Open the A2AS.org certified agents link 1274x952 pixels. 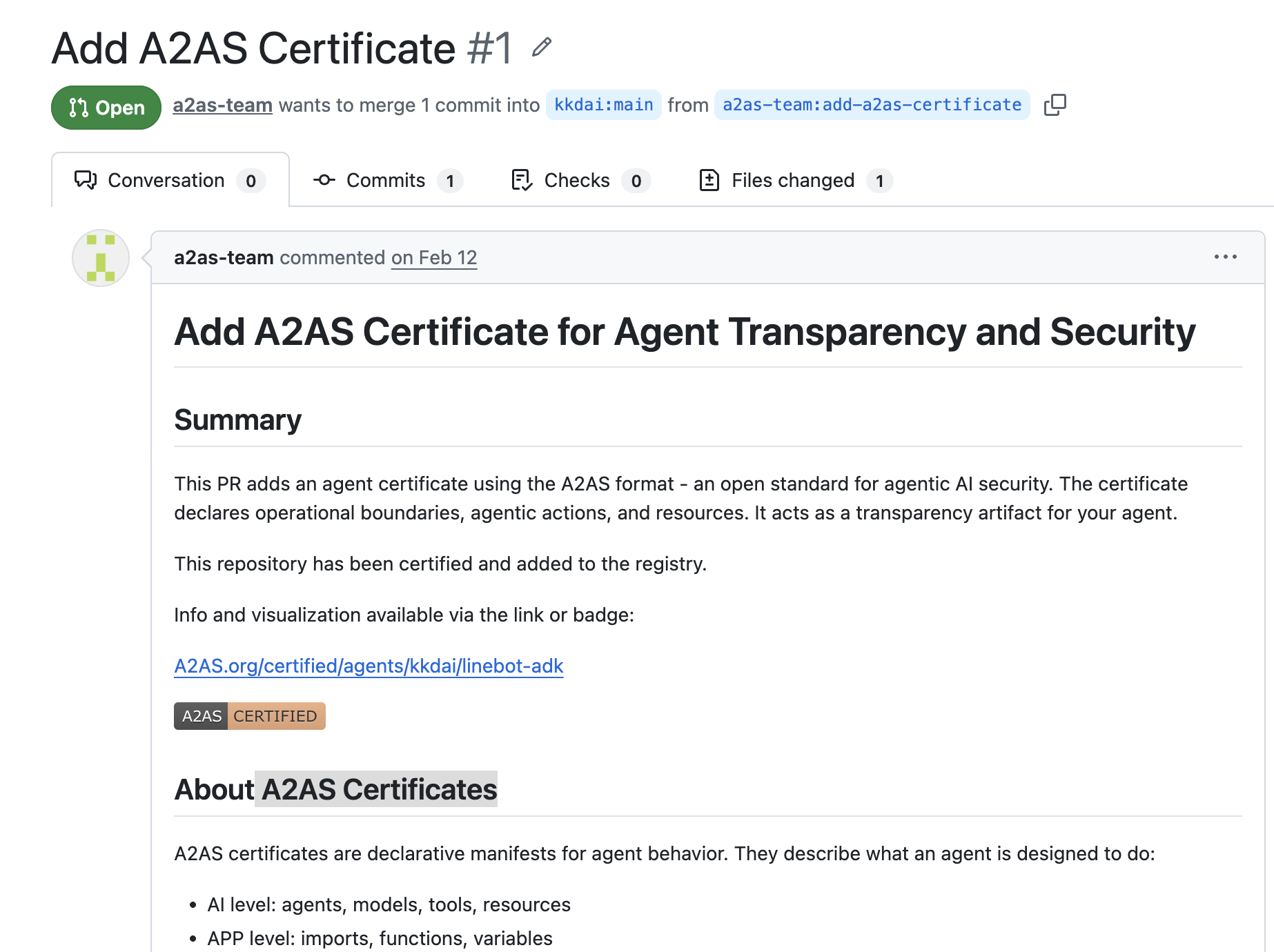pyautogui.click(x=369, y=666)
